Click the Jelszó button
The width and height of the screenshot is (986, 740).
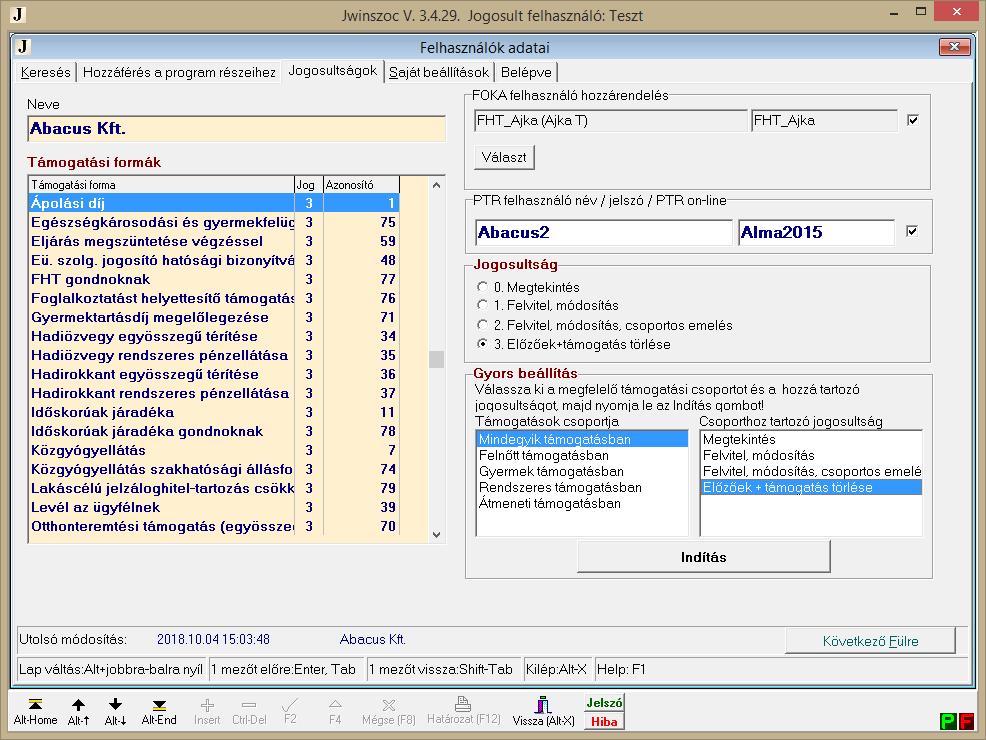pos(604,703)
